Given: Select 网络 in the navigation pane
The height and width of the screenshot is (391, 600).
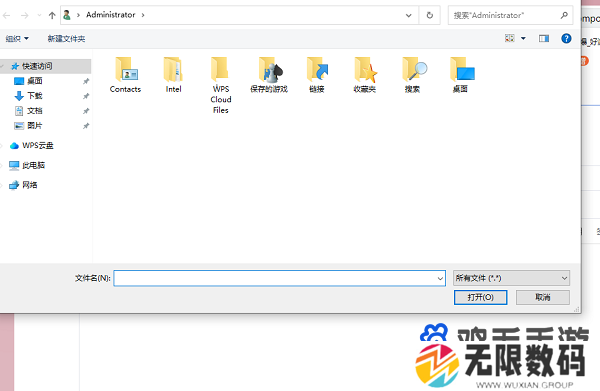Looking at the screenshot, I should click(29, 185).
